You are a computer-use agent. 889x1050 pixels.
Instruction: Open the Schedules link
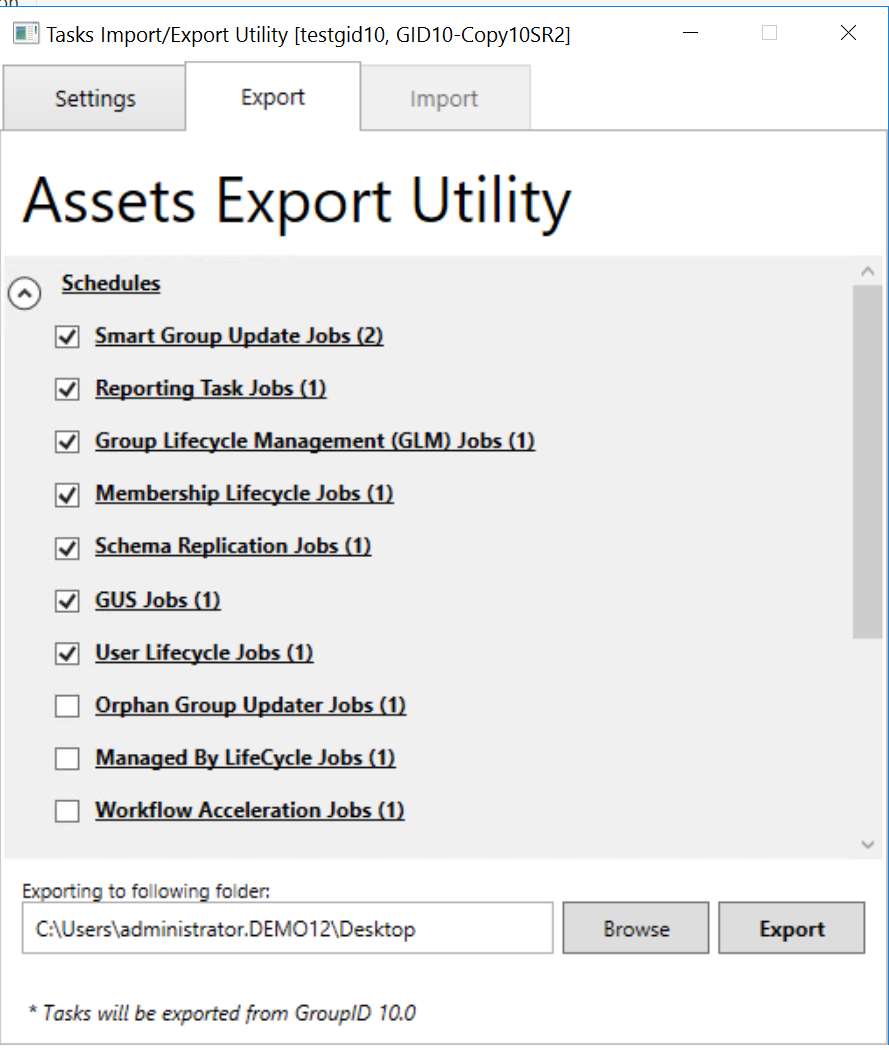(x=110, y=284)
